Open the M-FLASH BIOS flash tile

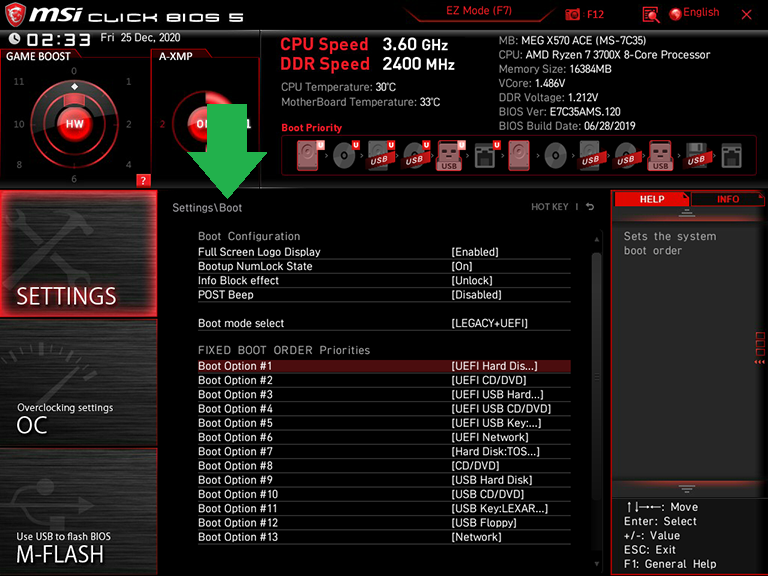78,511
